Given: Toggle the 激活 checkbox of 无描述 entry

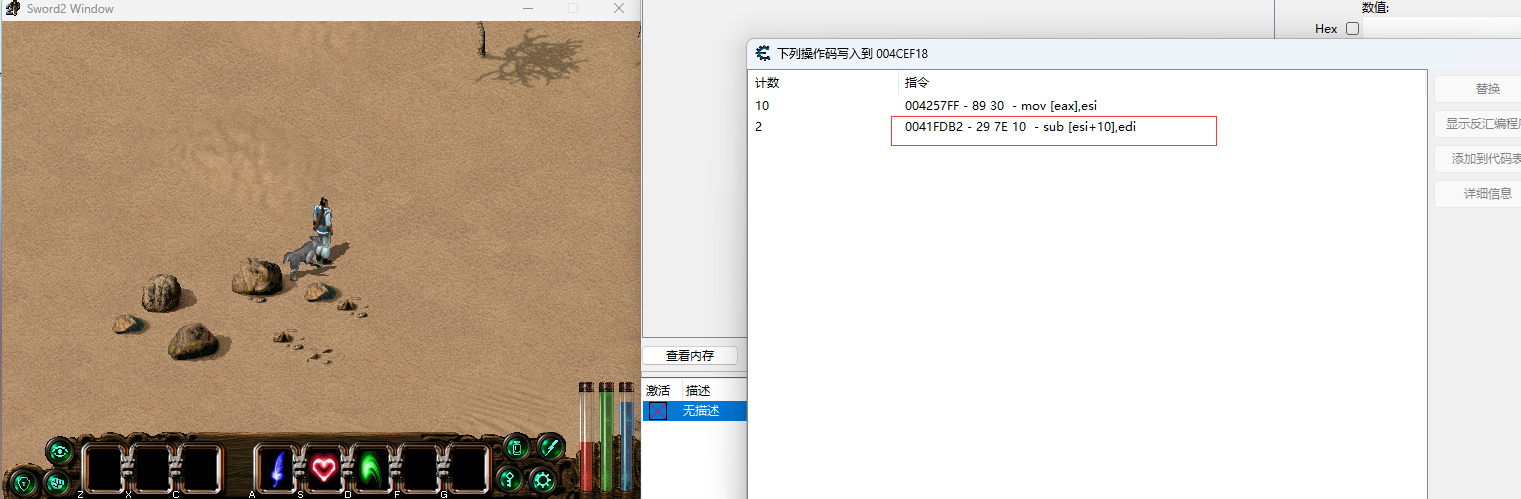Looking at the screenshot, I should (x=656, y=411).
